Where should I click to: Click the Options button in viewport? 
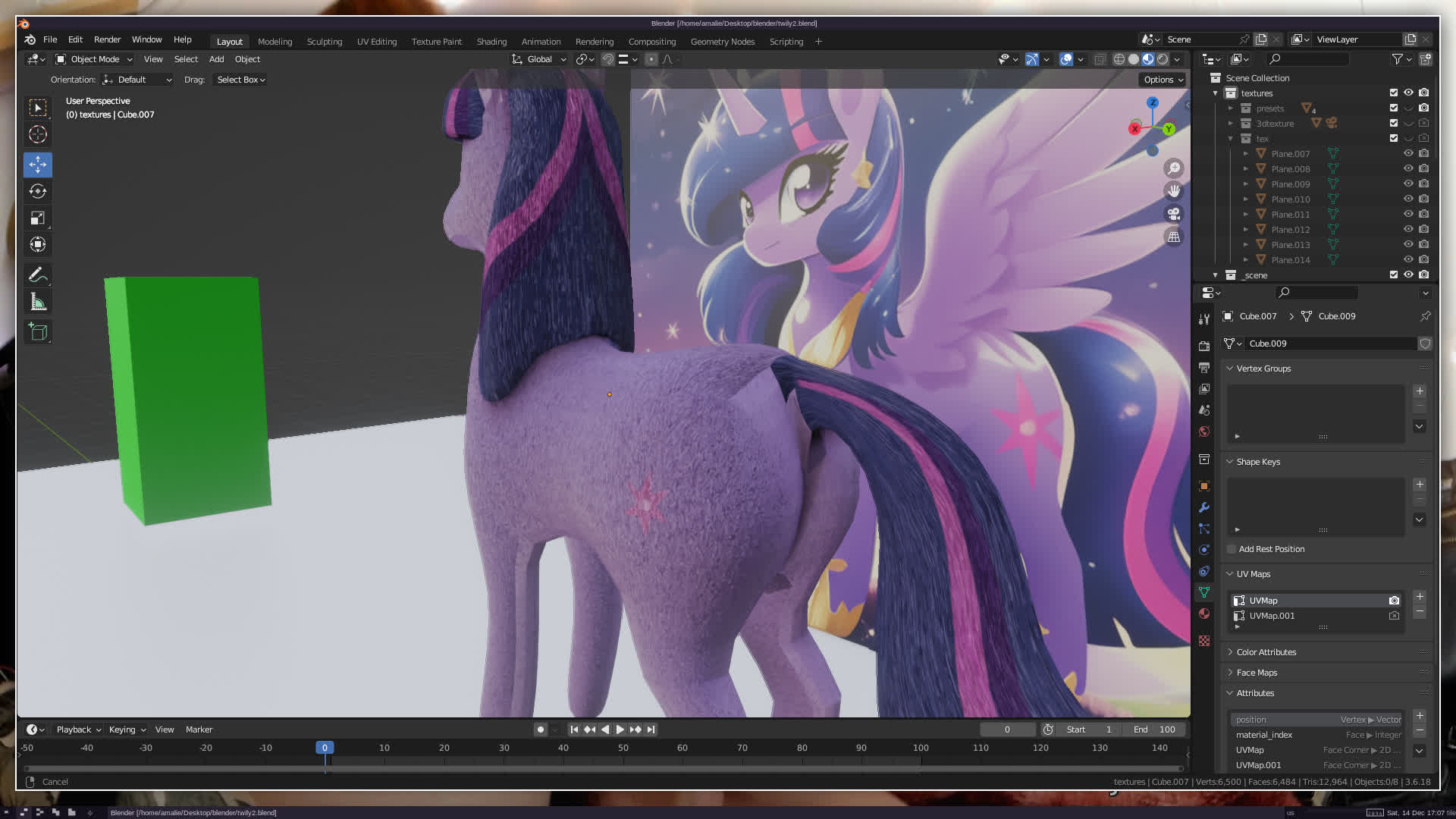(1163, 80)
